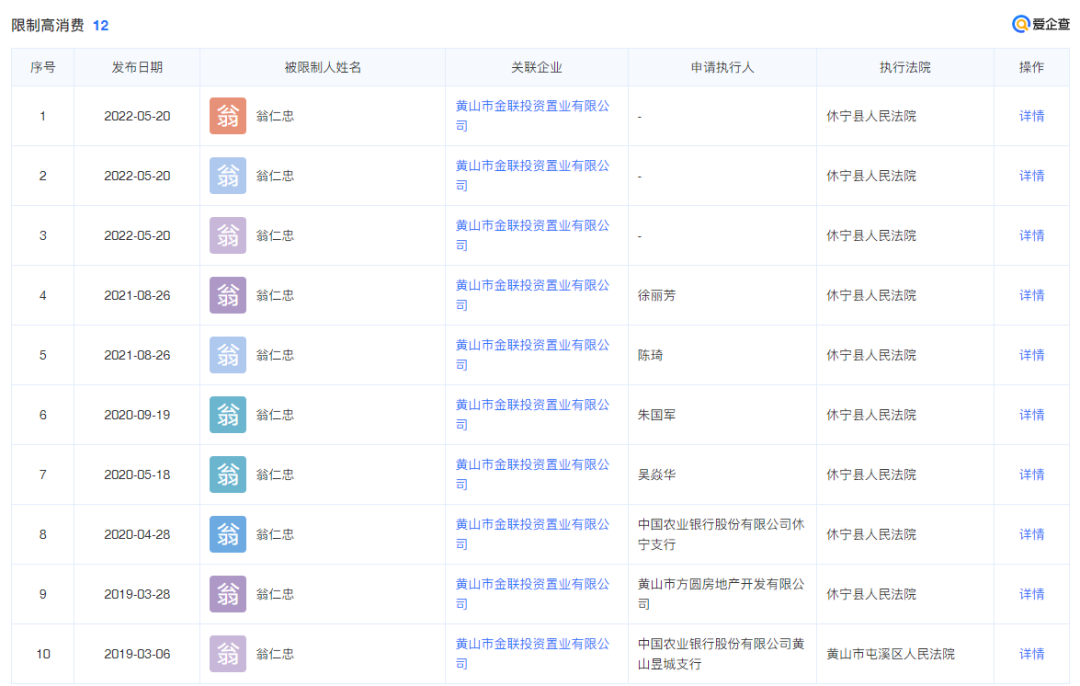Click the 操作 column header
This screenshot has height=686, width=1080.
coord(1032,67)
